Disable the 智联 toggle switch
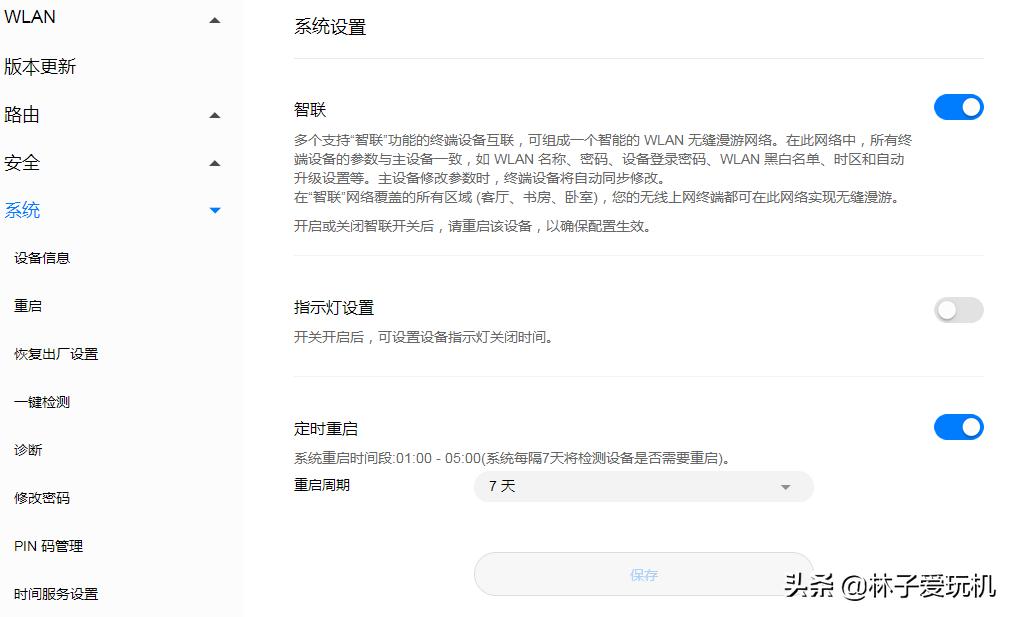 pyautogui.click(x=958, y=107)
